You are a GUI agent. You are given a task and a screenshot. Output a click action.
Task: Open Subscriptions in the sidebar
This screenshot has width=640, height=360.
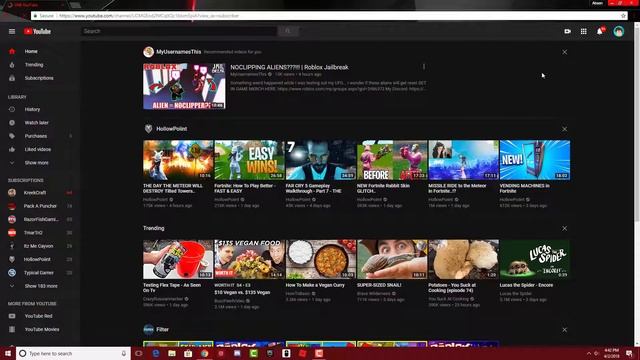coord(40,78)
